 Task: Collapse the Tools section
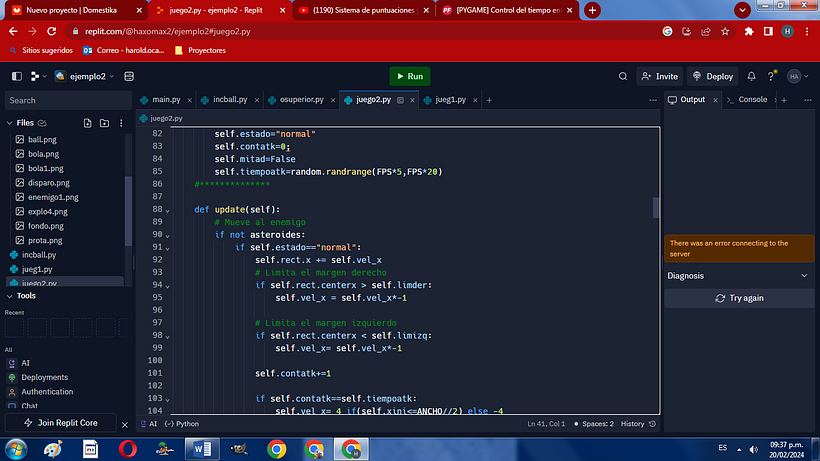9,296
